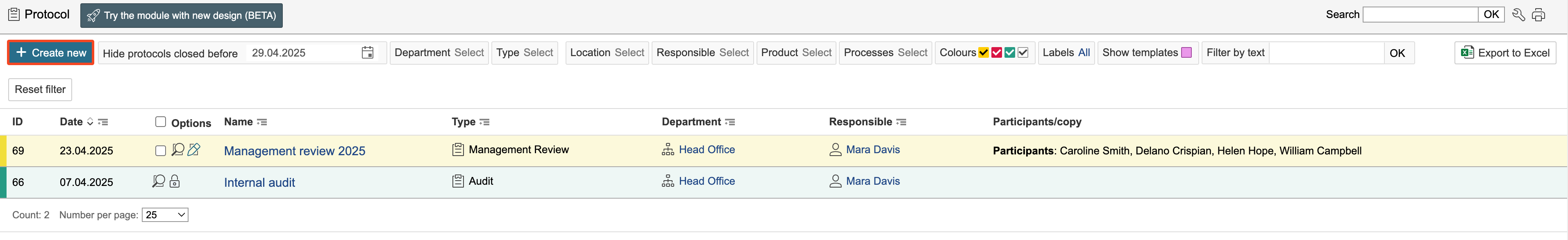Click the printer icon
The image size is (1568, 240).
point(1539,15)
